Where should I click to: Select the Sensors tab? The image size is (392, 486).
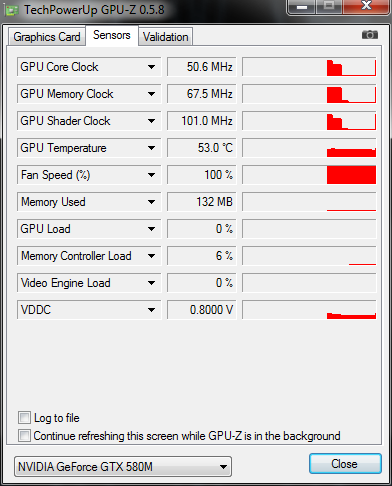pos(112,35)
